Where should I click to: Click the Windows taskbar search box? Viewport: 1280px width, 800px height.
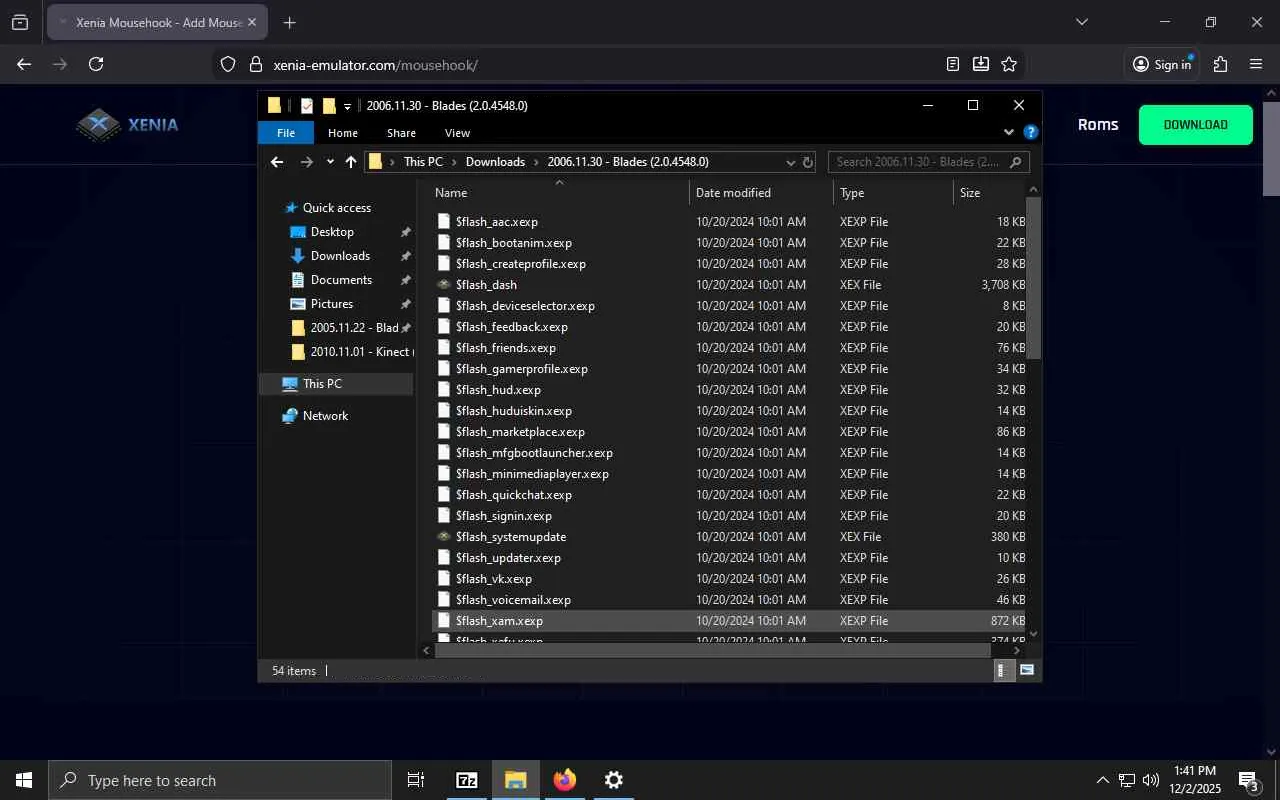point(220,780)
